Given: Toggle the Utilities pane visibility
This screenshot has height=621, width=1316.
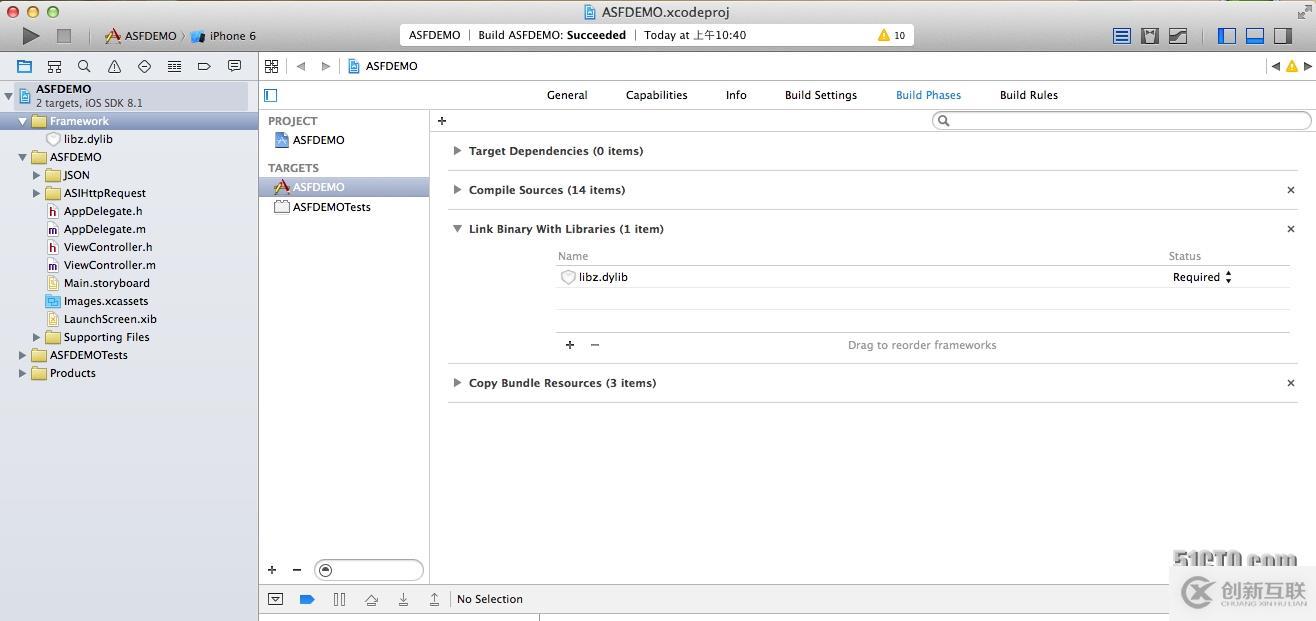Looking at the screenshot, I should pos(1283,36).
